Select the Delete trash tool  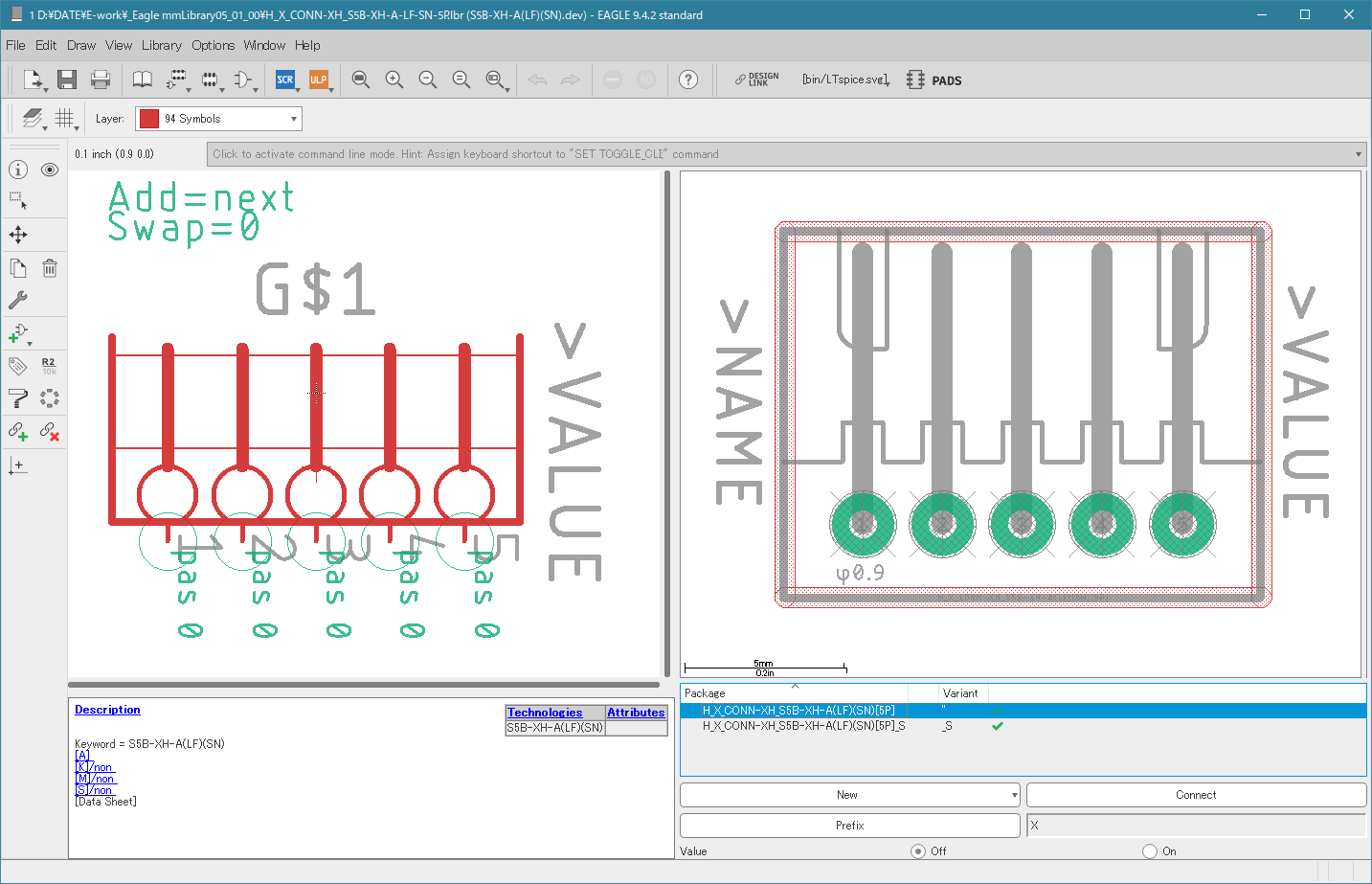tap(50, 268)
